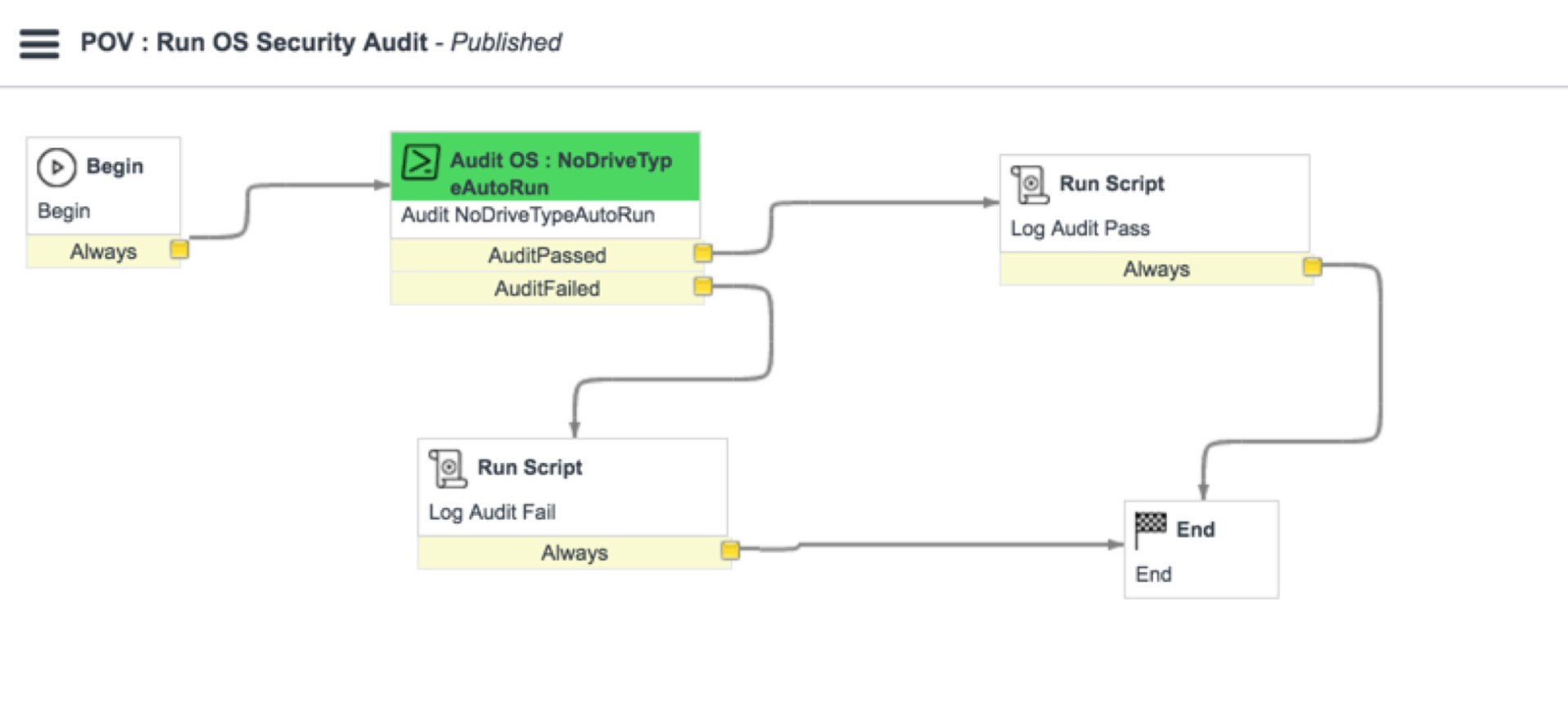Click the Always row under Log Audit Pass
Viewport: 1568px width, 720px height.
coord(1156,269)
